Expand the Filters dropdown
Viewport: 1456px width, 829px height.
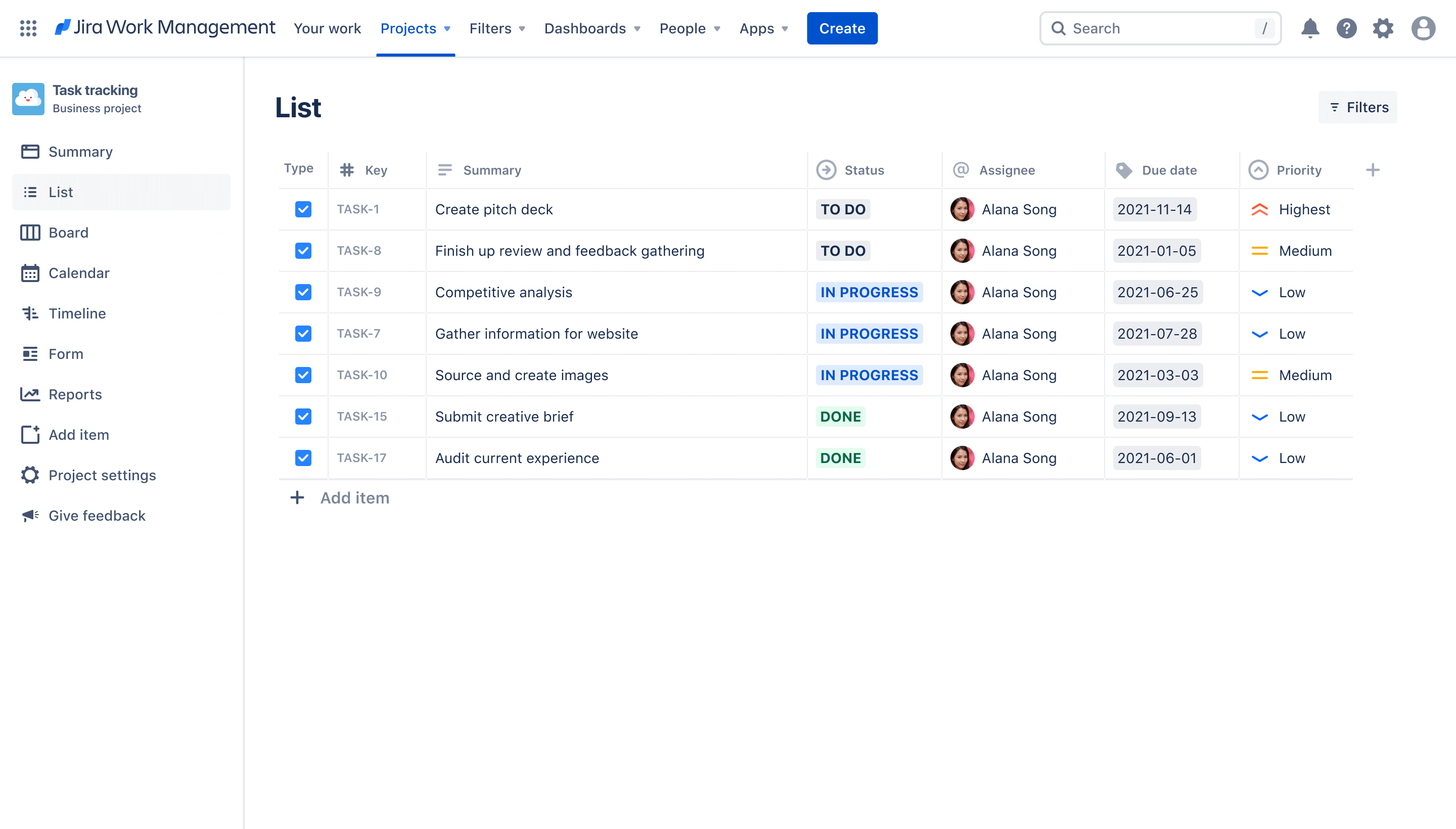click(497, 28)
